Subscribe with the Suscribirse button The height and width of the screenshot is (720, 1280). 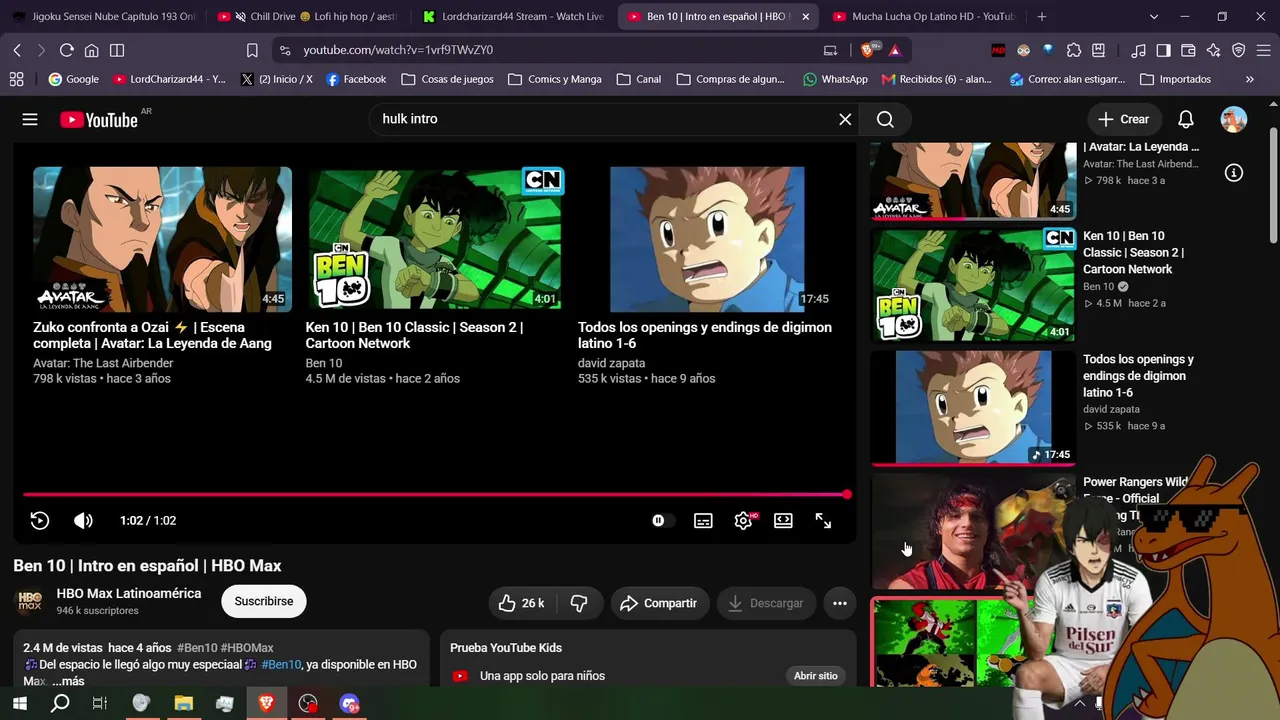click(264, 601)
